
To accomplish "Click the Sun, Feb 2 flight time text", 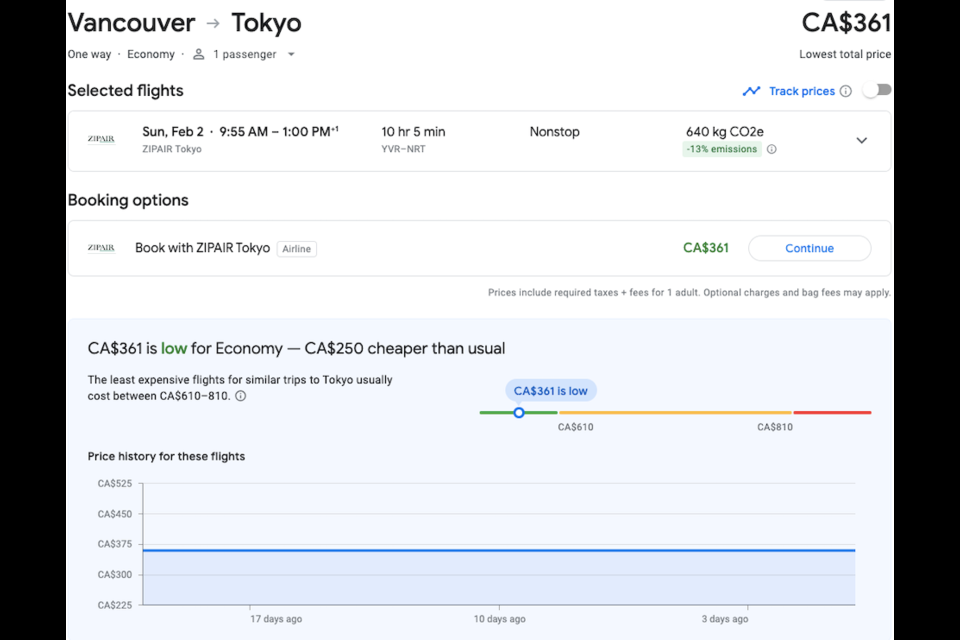I will point(241,132).
